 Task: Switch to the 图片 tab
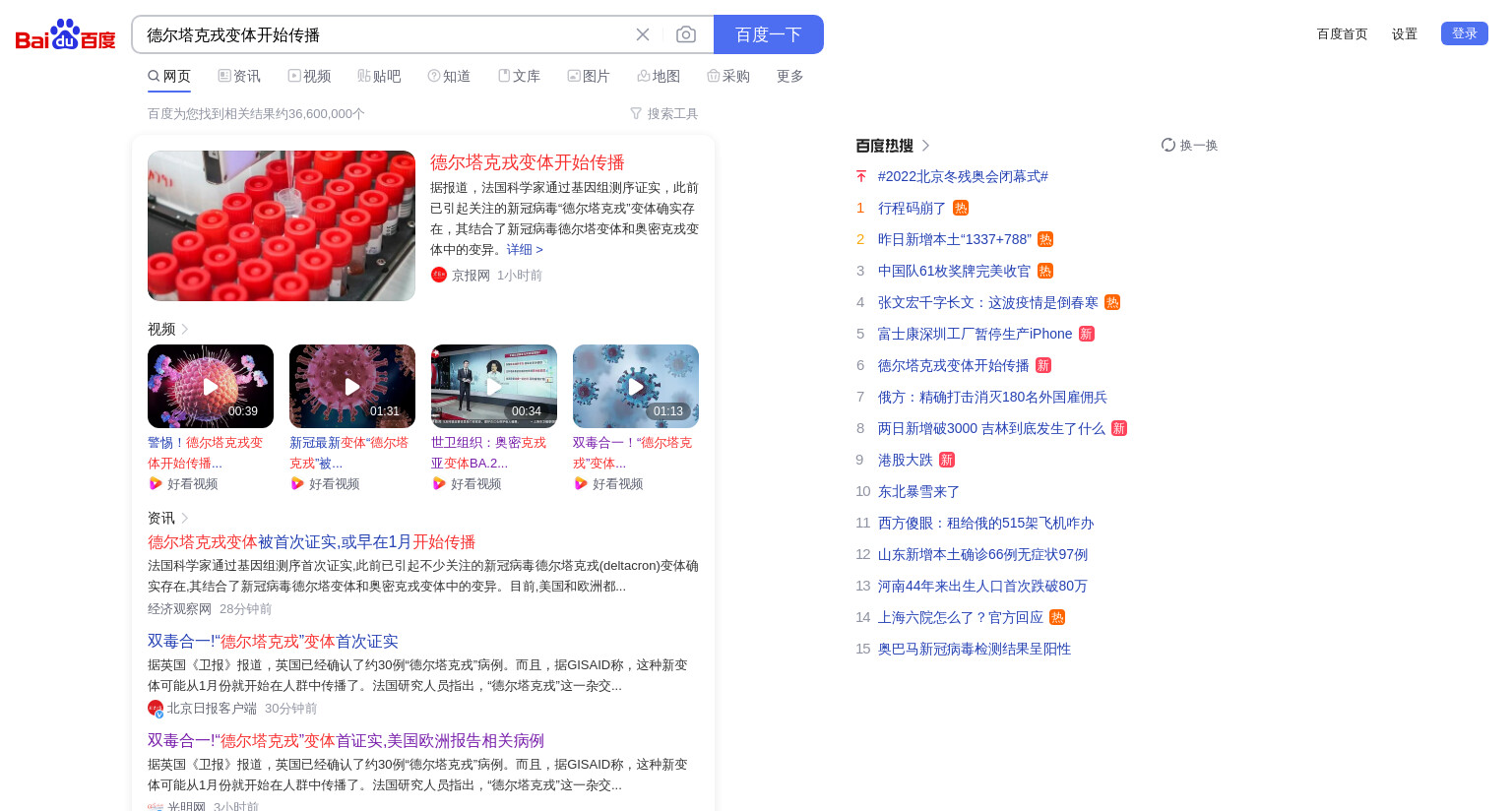pyautogui.click(x=589, y=76)
